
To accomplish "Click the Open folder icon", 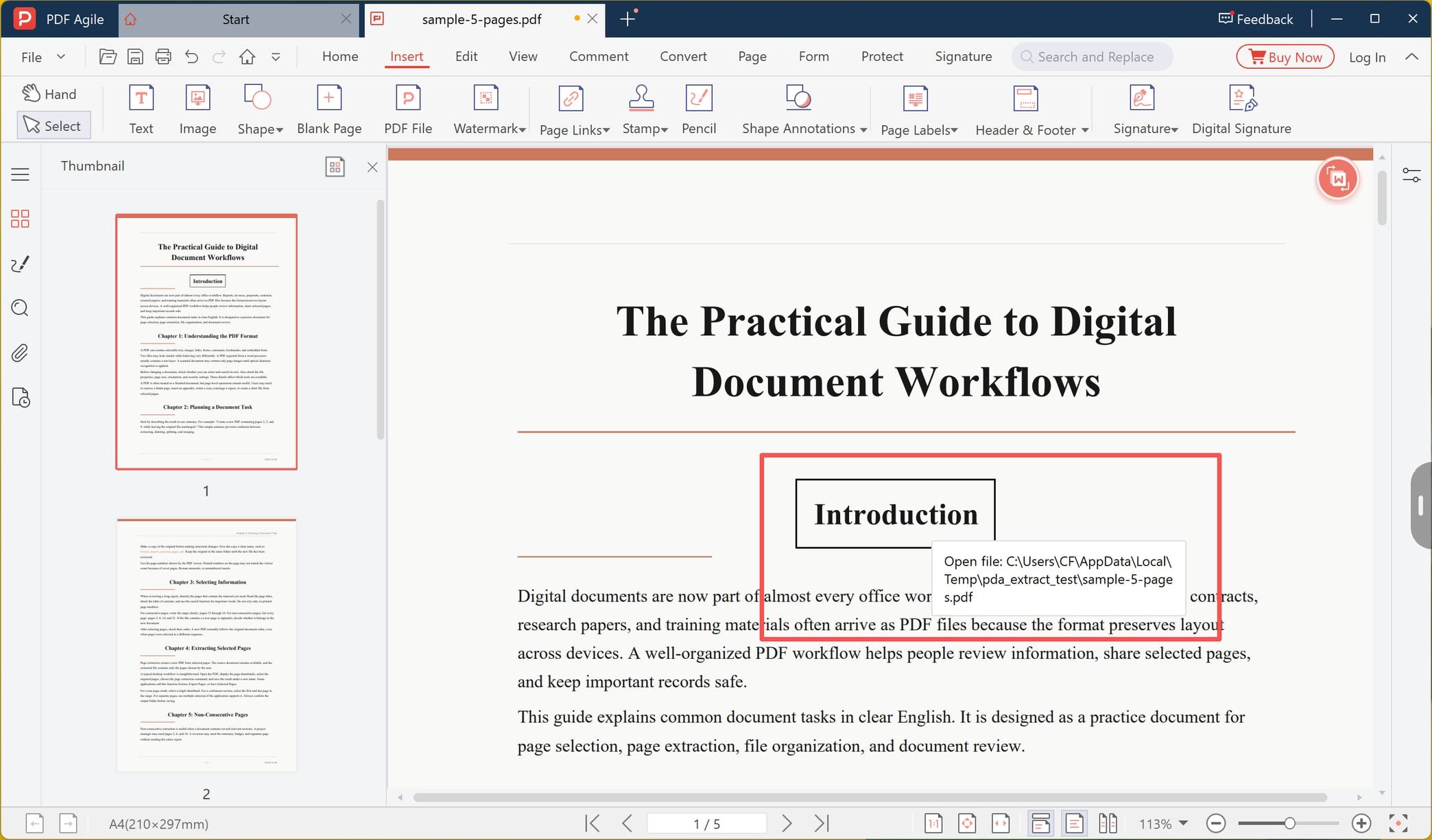I will tap(108, 57).
